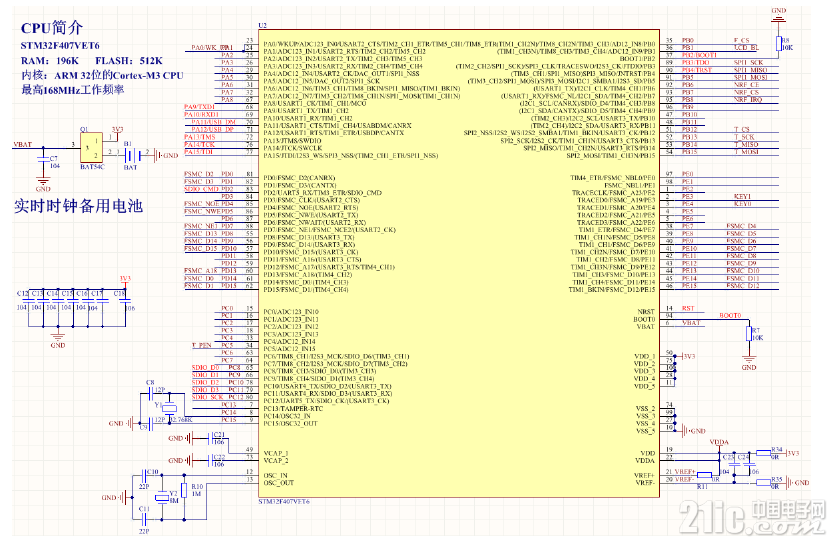Select capacitor C22 on VCAP_2
833x543 pixels.
[x=210, y=461]
